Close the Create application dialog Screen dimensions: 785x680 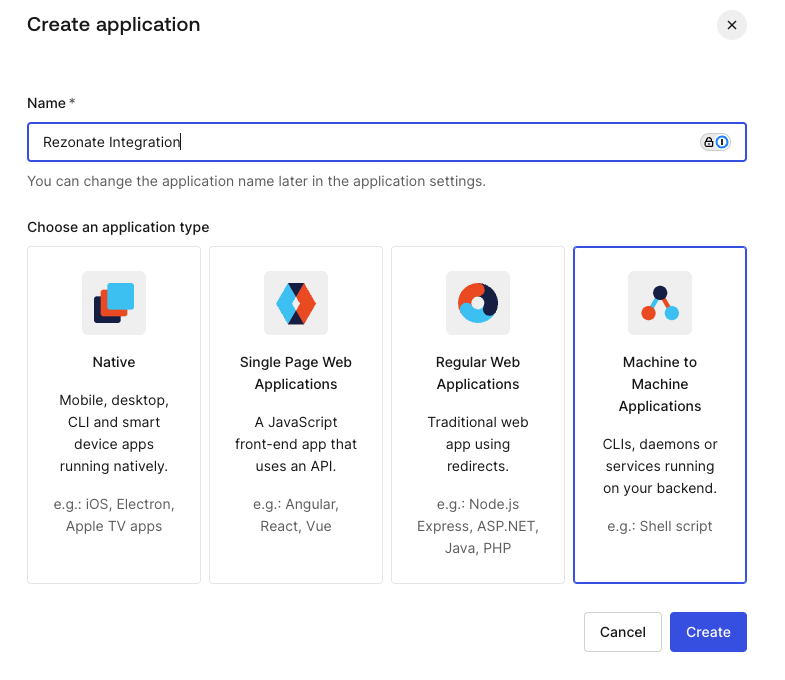tap(732, 25)
